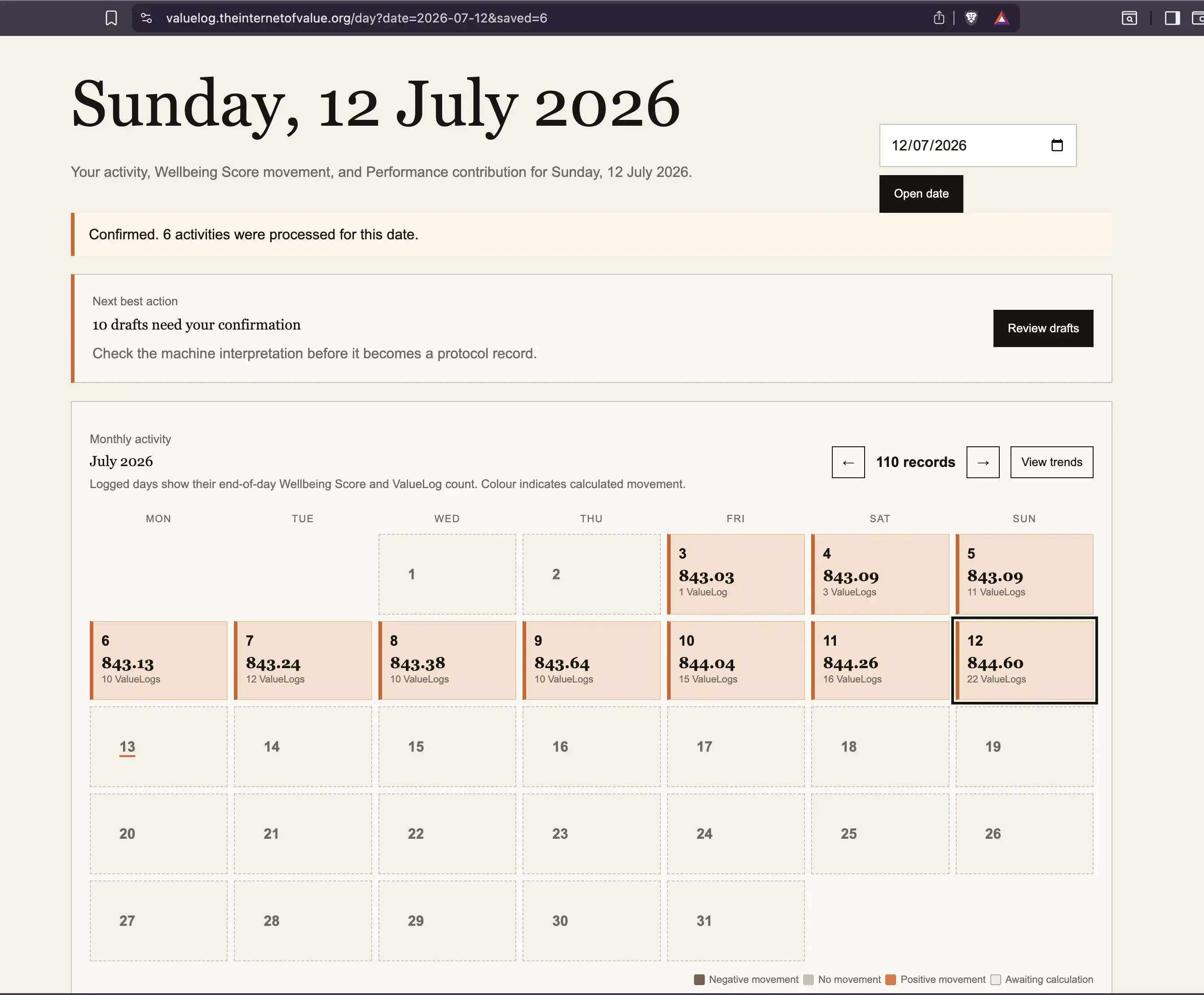Select day 21 in the calendar
Viewport: 1204px width, 995px height.
pos(303,834)
